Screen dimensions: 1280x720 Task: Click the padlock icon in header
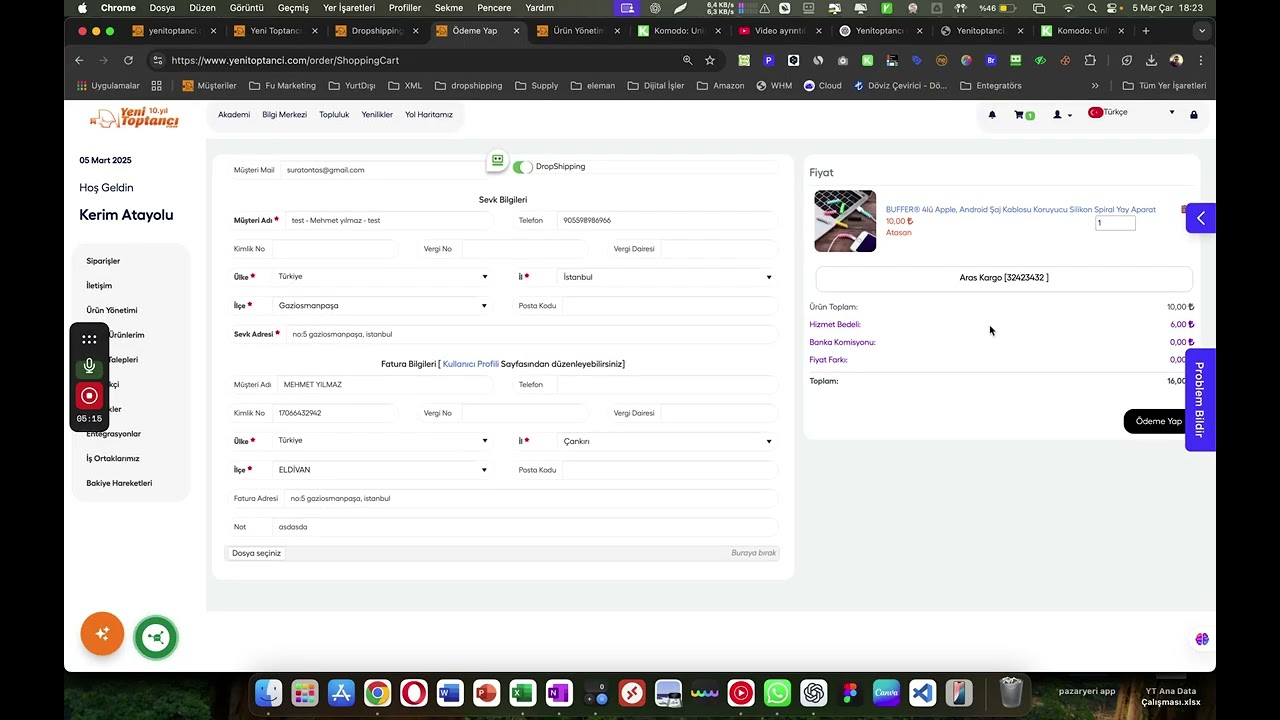pos(1193,115)
